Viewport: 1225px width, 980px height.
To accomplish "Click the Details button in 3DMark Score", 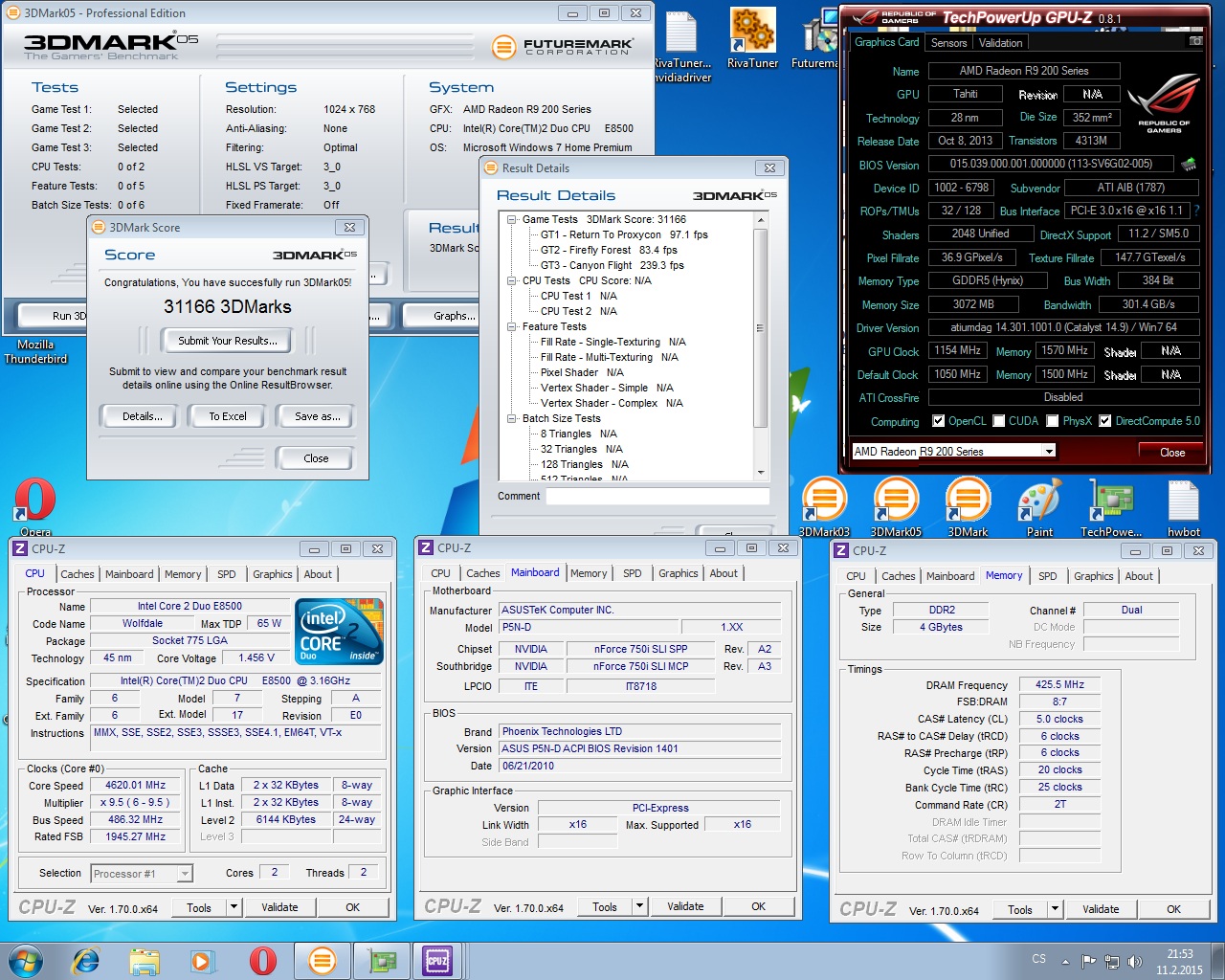I will point(143,416).
